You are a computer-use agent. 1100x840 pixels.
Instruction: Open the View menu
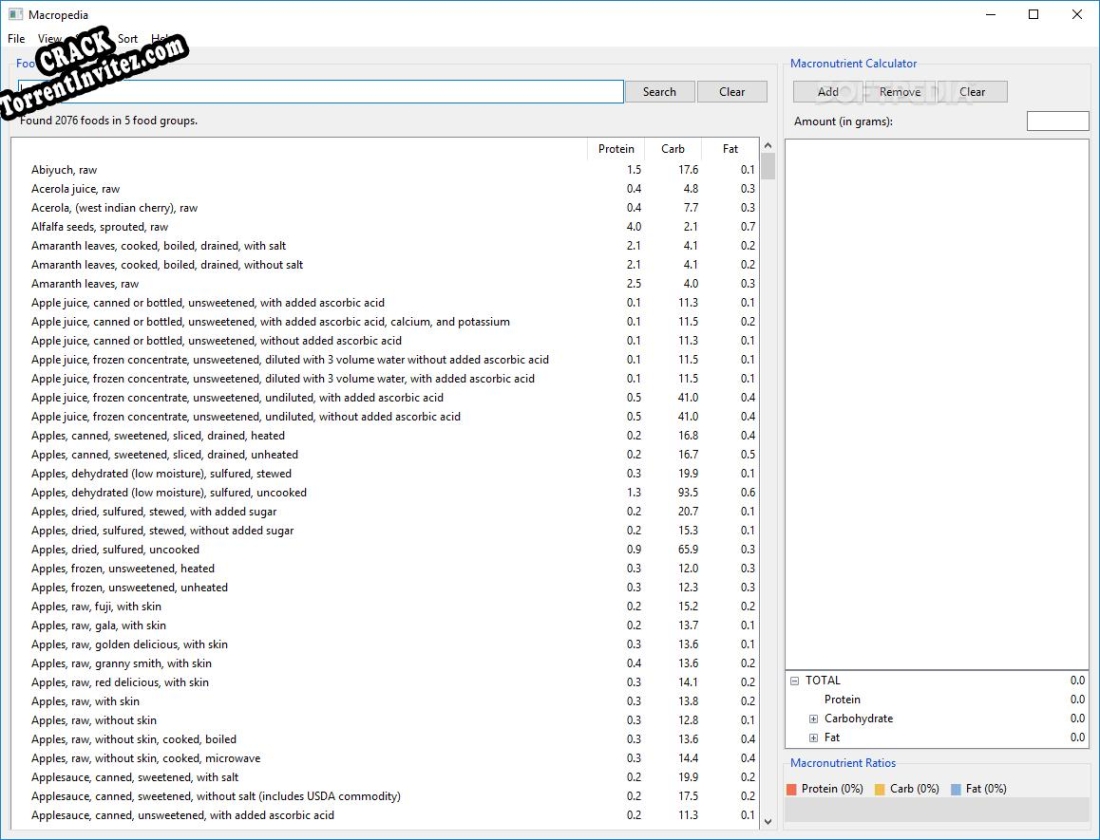point(48,38)
